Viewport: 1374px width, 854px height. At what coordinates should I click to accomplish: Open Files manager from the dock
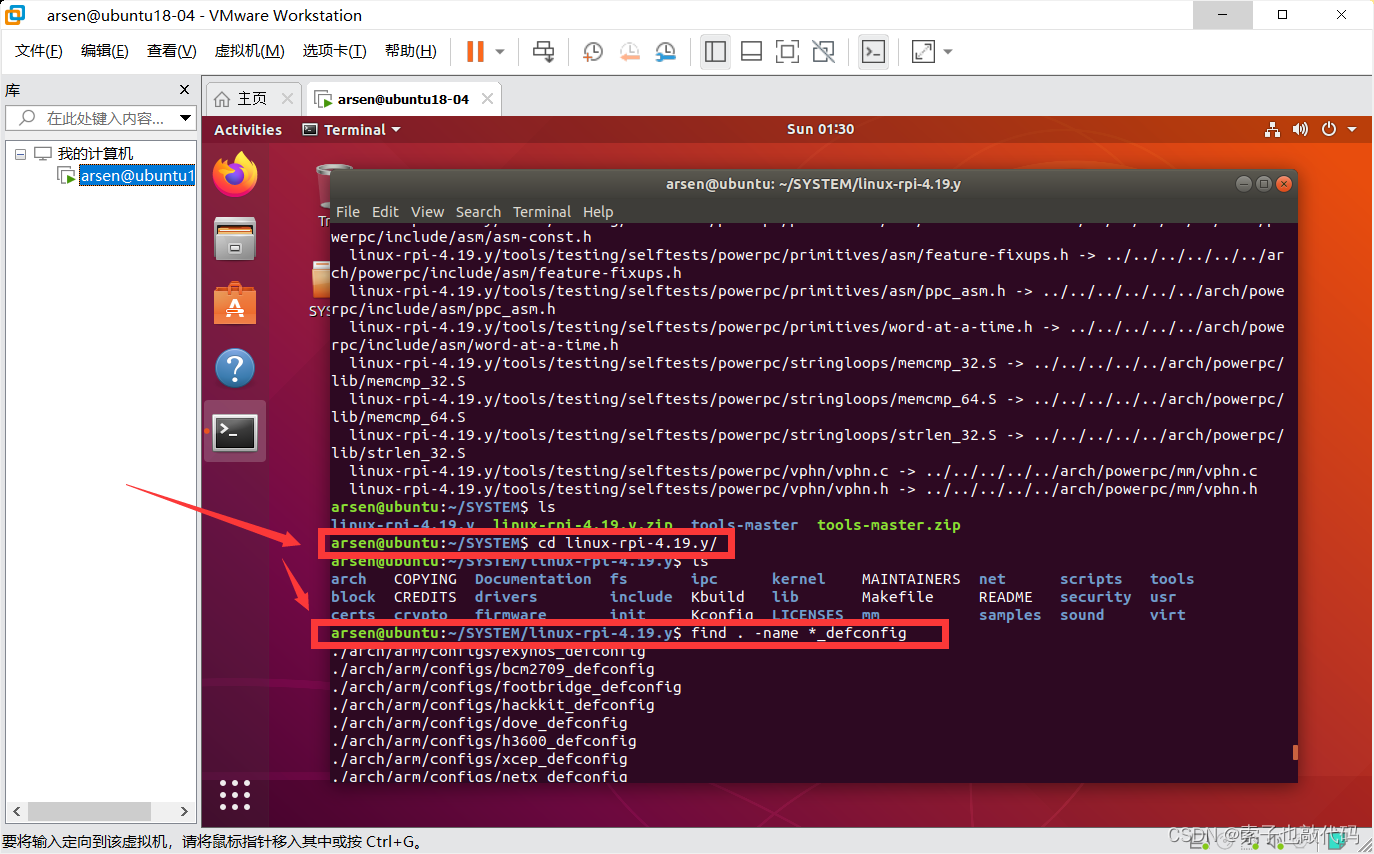pos(235,240)
